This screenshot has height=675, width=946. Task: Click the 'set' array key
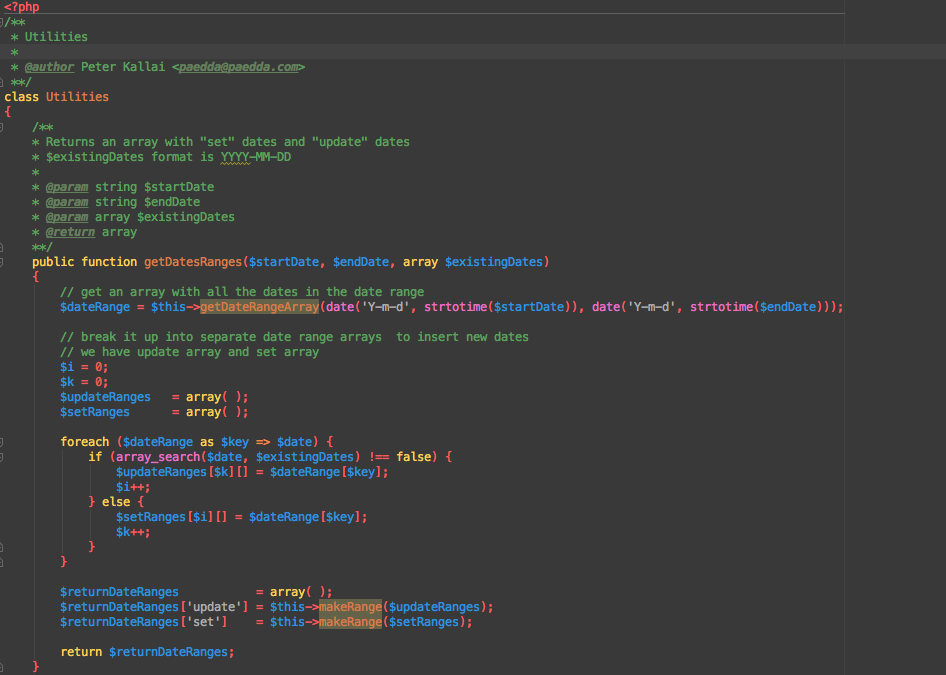coord(203,622)
